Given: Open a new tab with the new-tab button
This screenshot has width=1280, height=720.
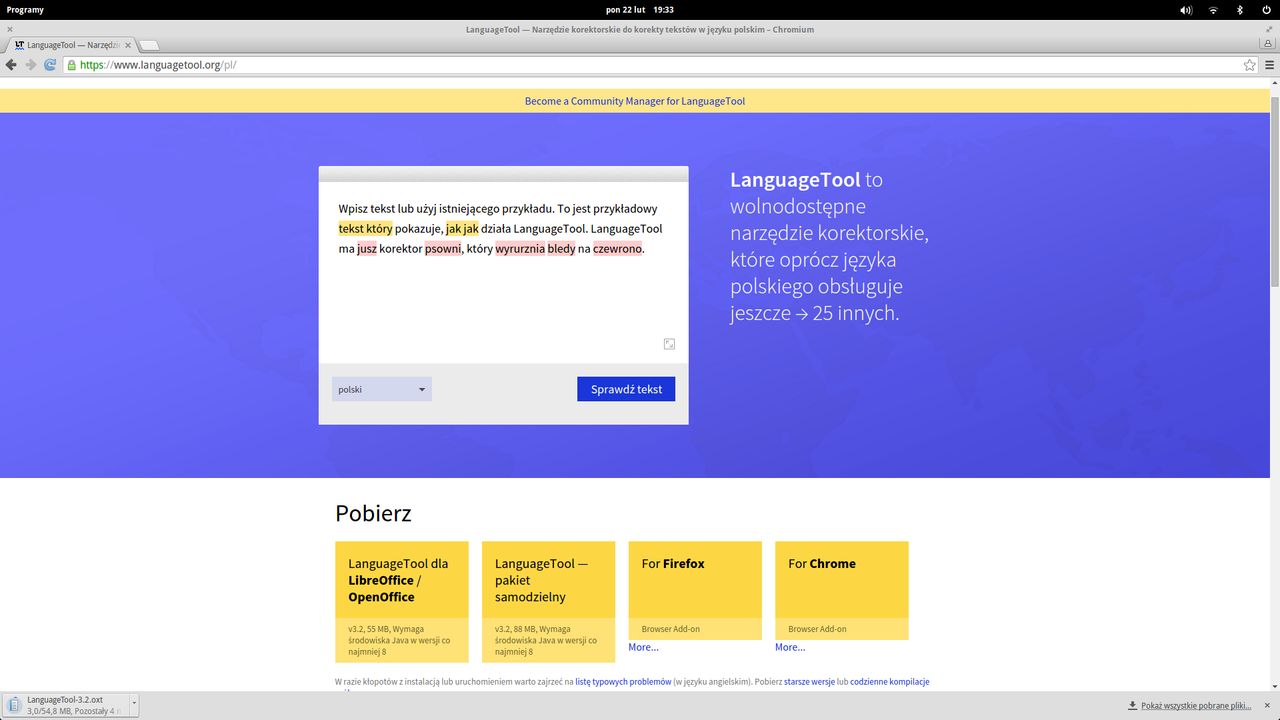Looking at the screenshot, I should click(149, 45).
